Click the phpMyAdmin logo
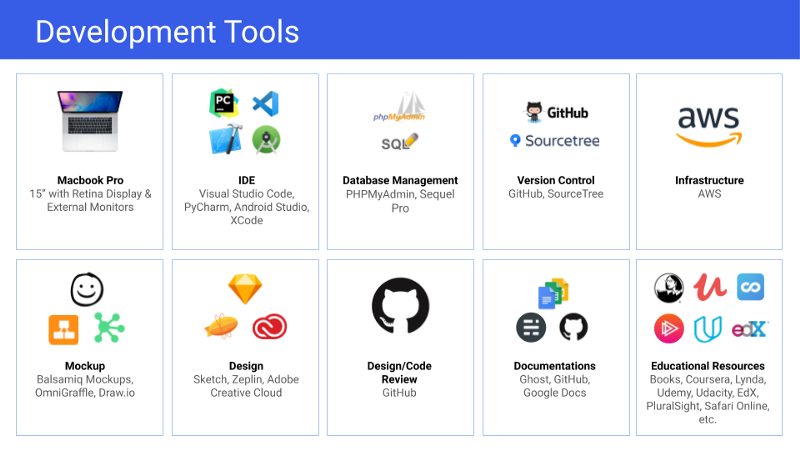The image size is (800, 450). pyautogui.click(x=400, y=107)
